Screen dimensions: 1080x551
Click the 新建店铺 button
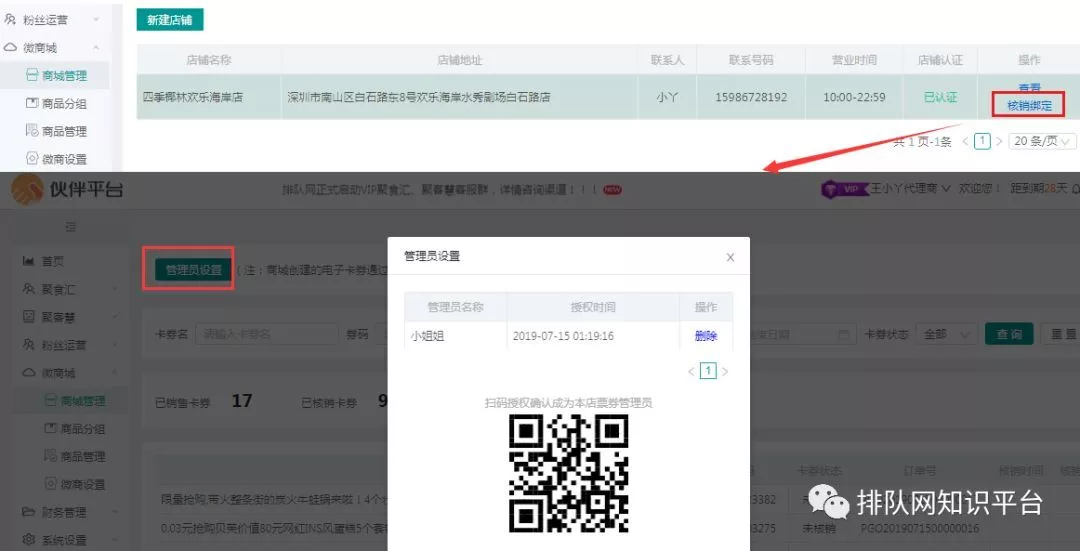click(x=170, y=20)
